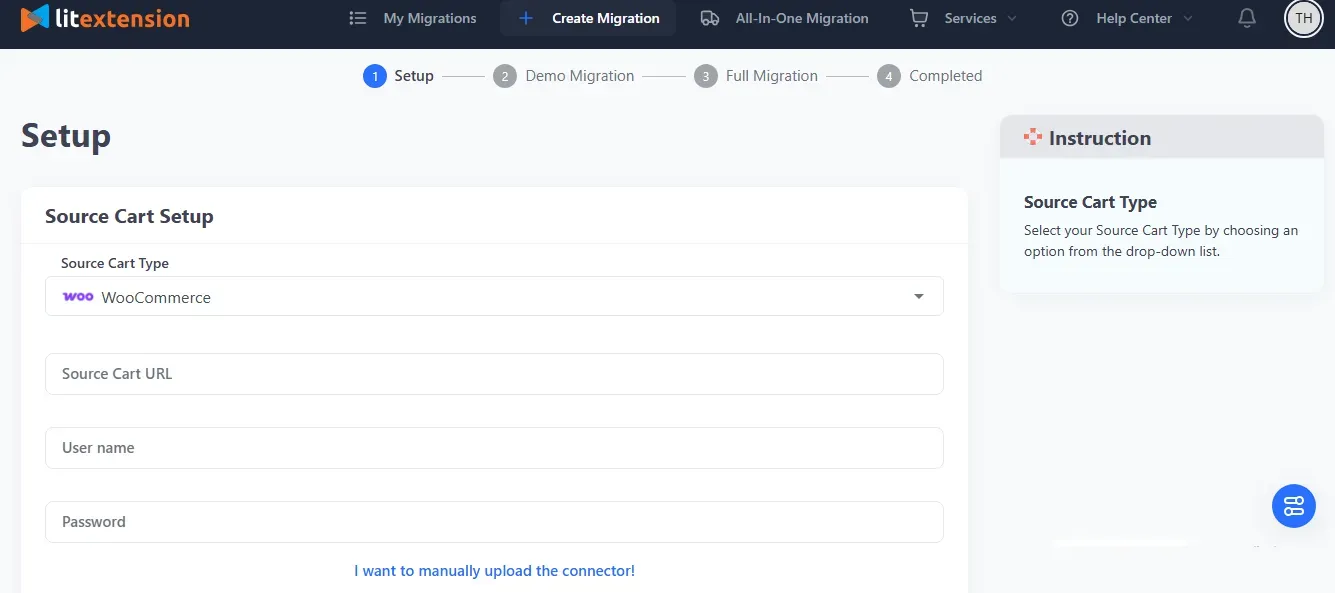Open My Migrations page
1335x593 pixels.
(430, 18)
